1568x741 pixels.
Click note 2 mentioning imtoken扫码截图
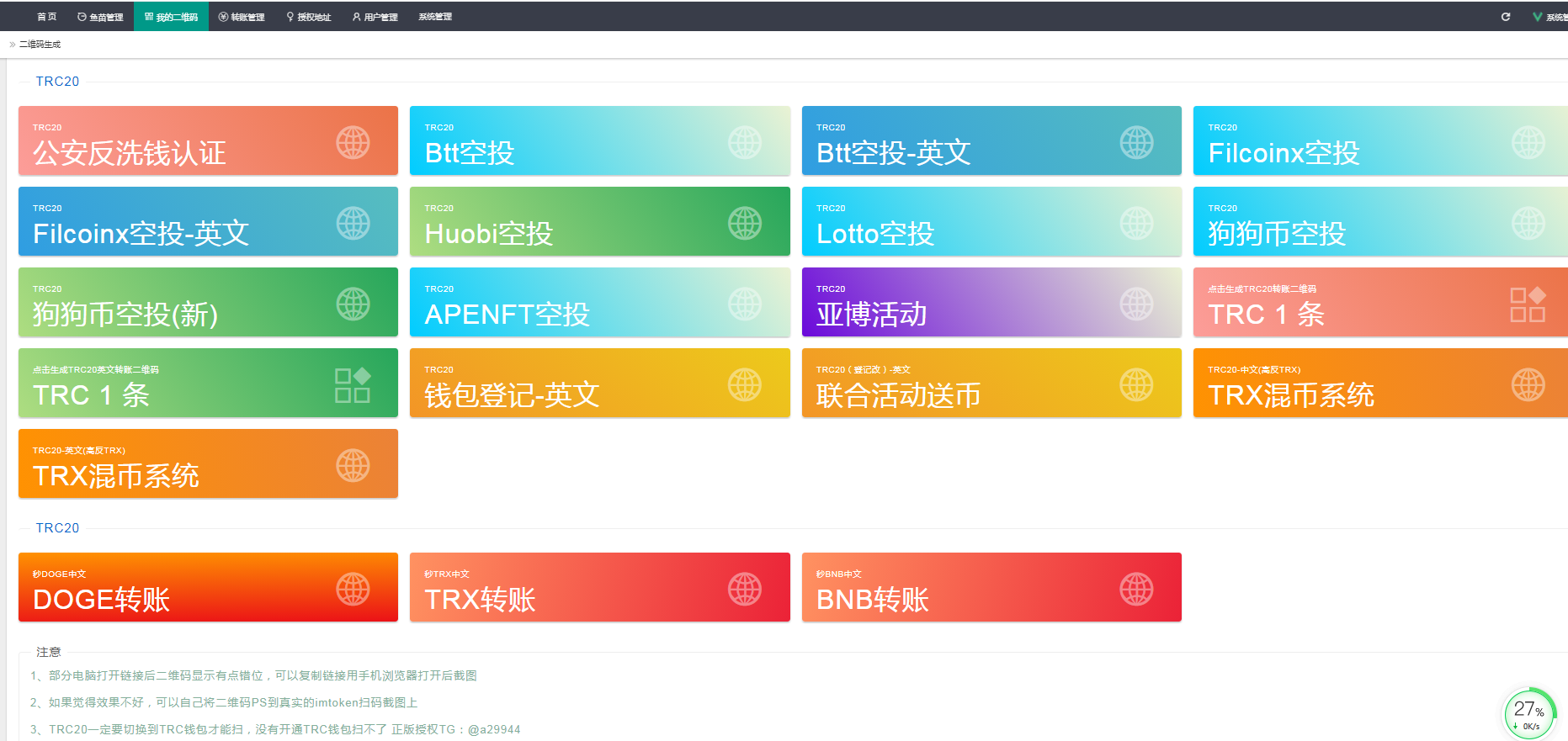[224, 702]
